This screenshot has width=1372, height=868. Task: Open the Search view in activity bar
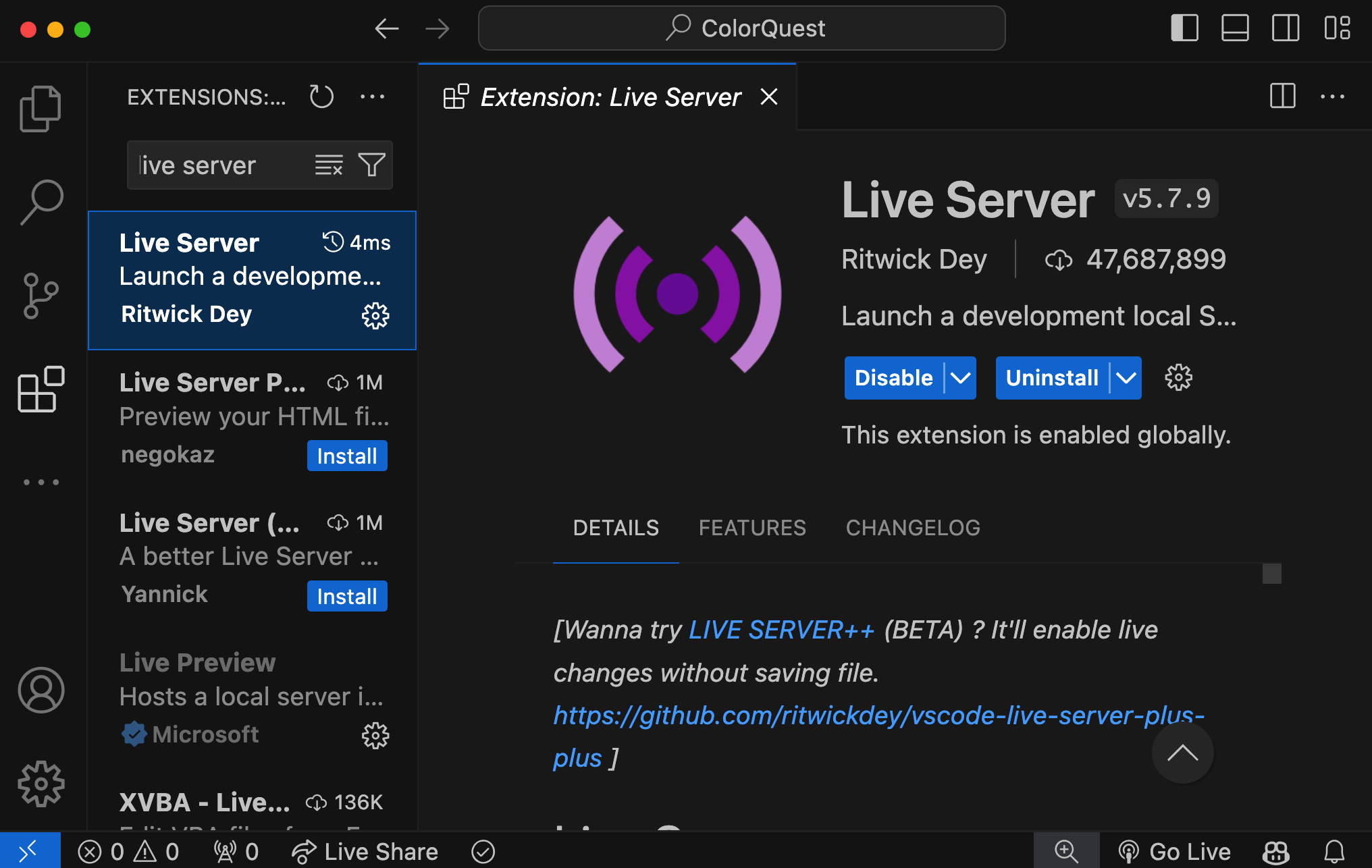(41, 201)
